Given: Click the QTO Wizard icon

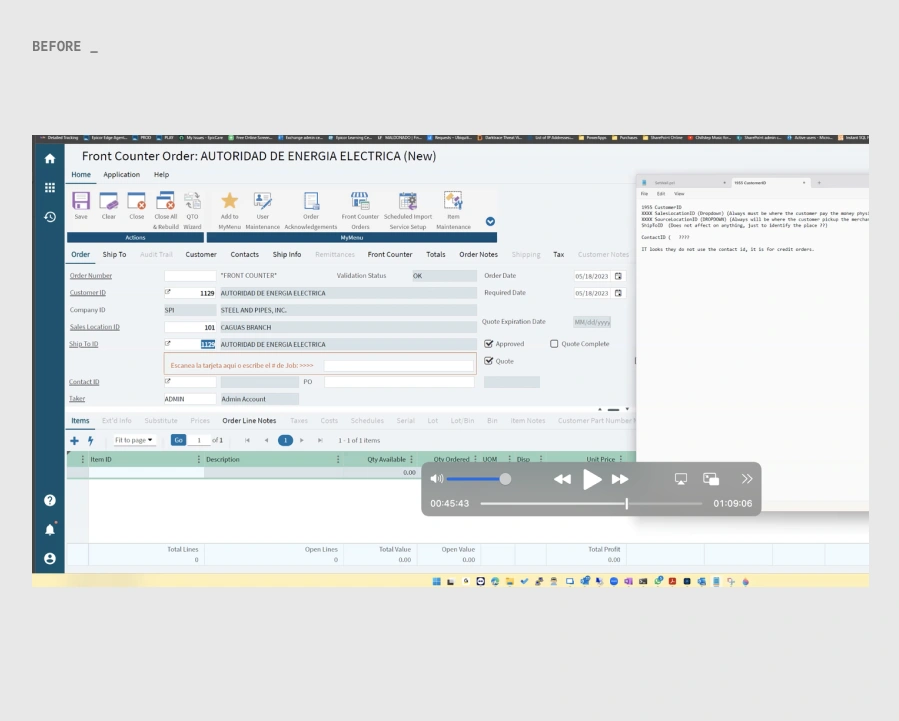Looking at the screenshot, I should (x=192, y=201).
